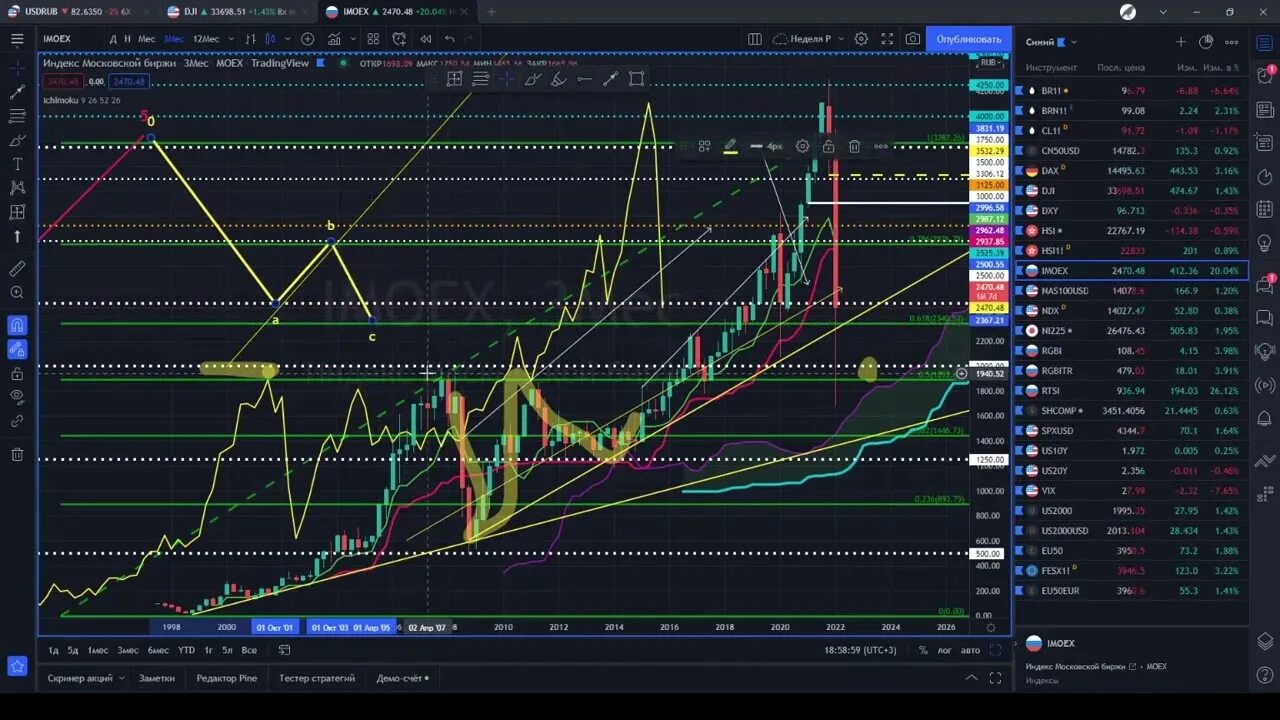Undo last chart action

450,39
